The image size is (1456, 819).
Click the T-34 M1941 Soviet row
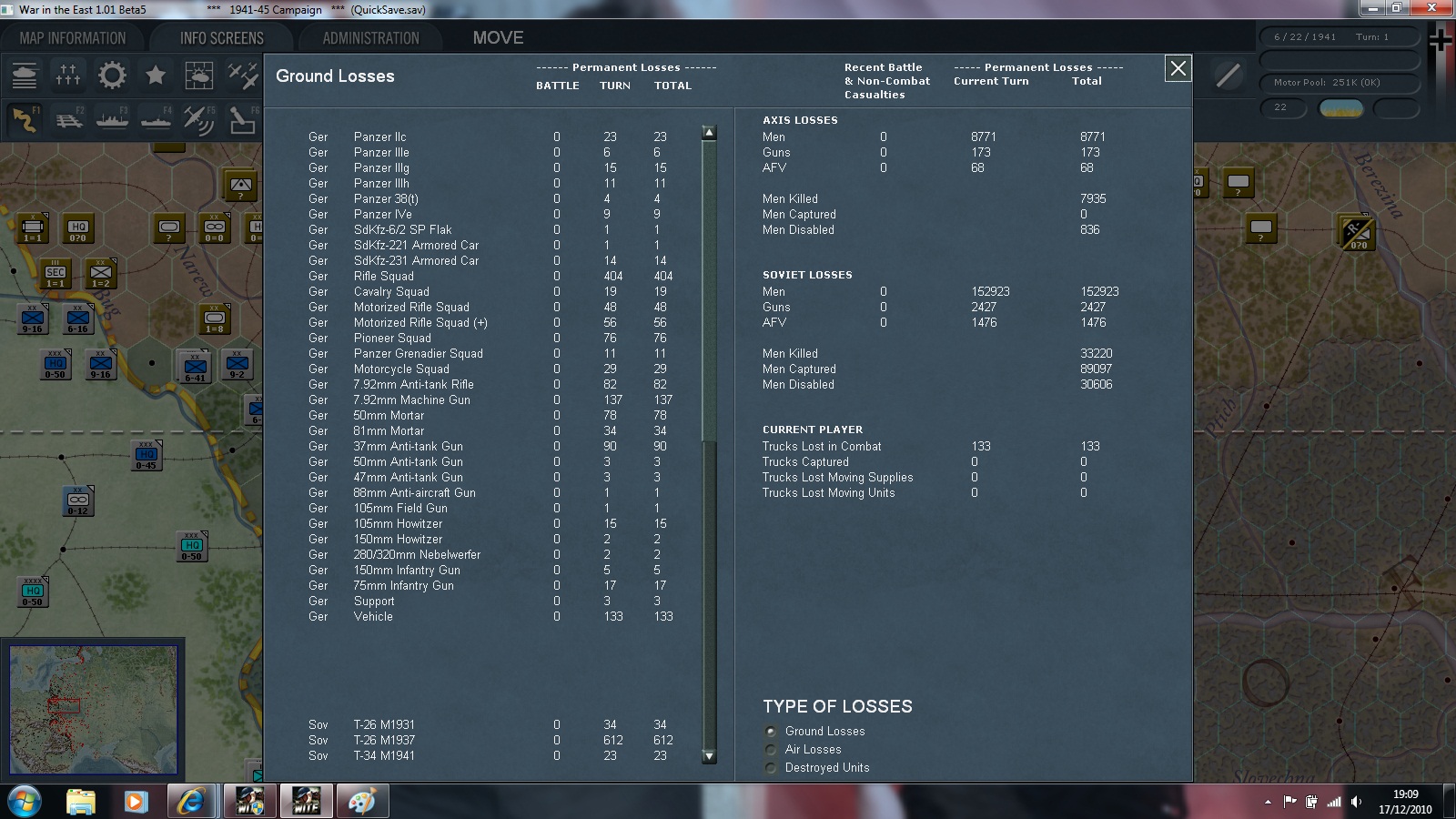488,755
